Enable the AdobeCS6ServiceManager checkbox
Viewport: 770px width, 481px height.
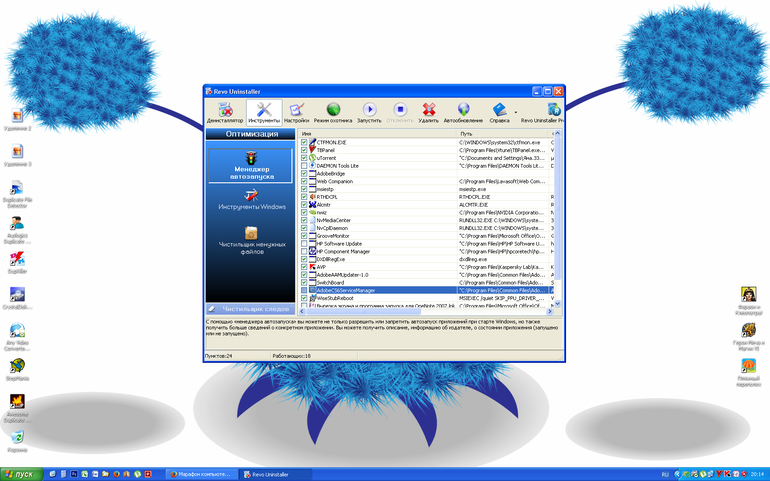[304, 290]
